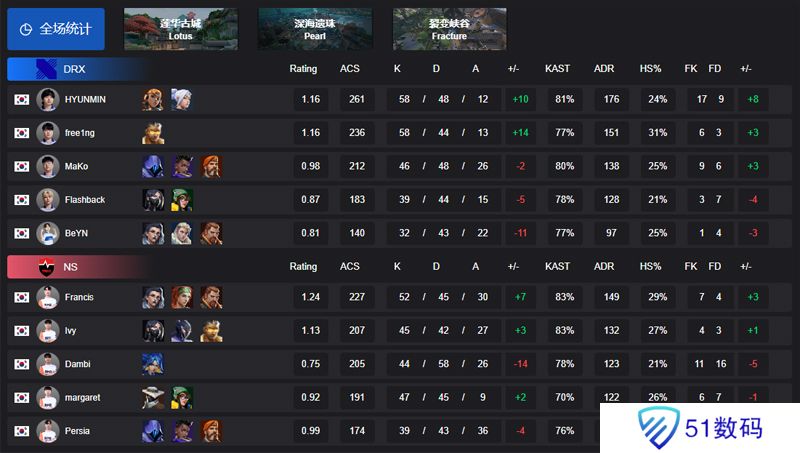
Task: Select the Fracture map tab
Action: pos(449,29)
